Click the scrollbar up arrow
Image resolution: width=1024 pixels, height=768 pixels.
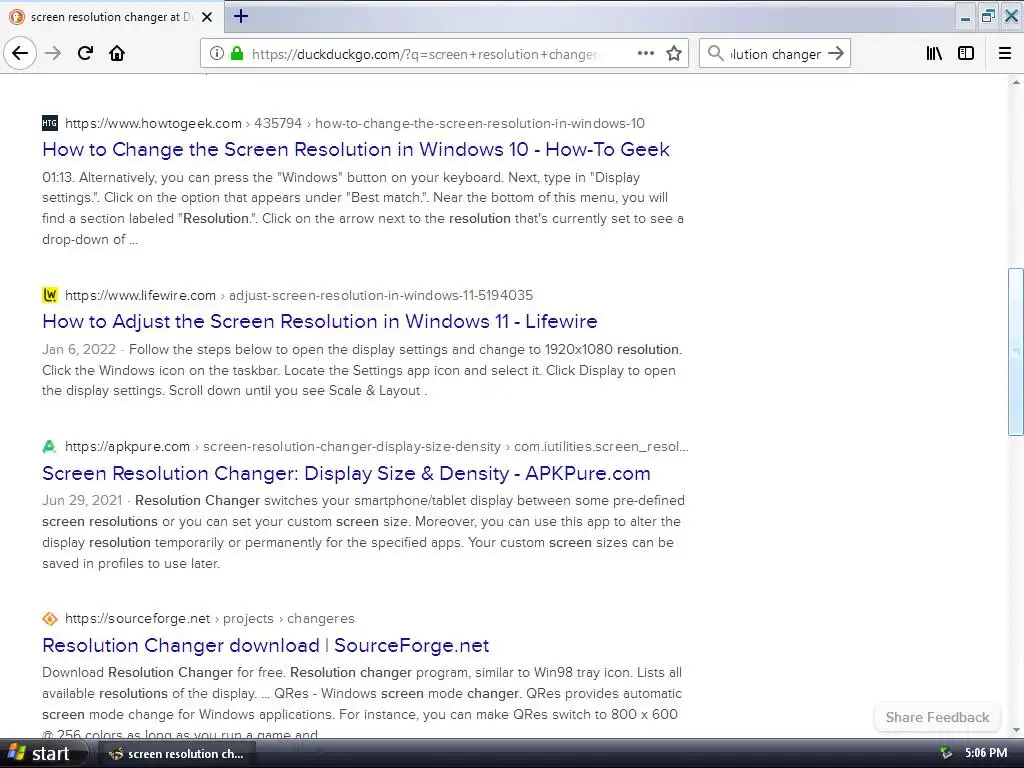1016,82
